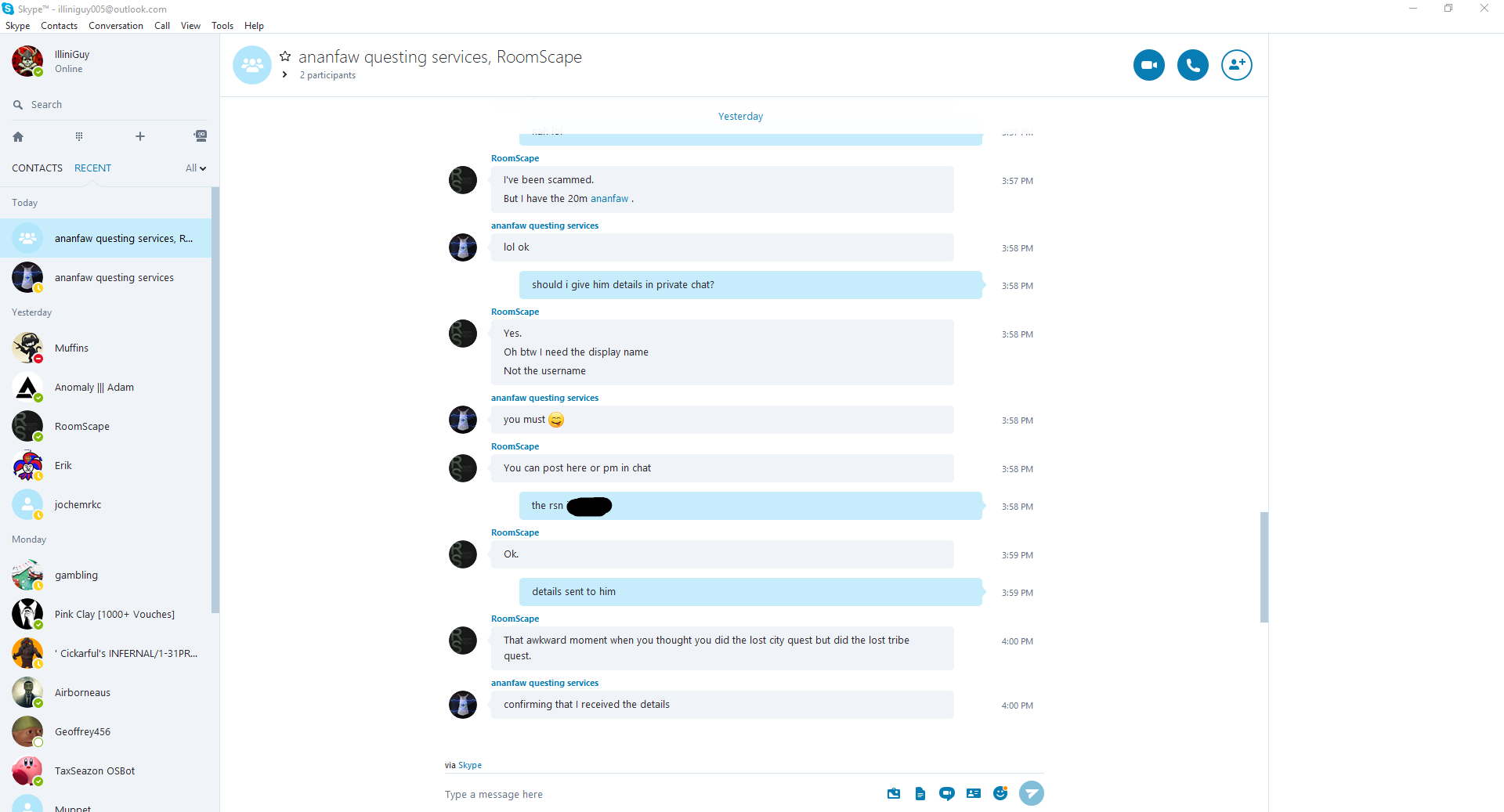Open the dial pad icon
The width and height of the screenshot is (1504, 812).
(x=79, y=136)
